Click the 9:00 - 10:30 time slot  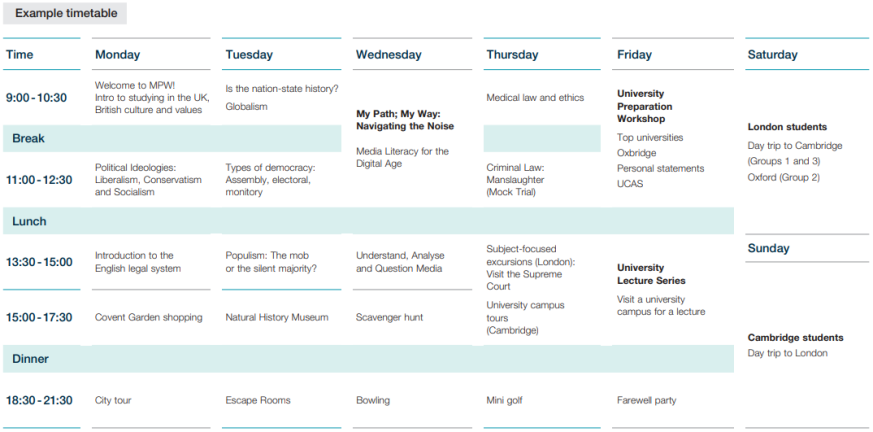click(36, 98)
